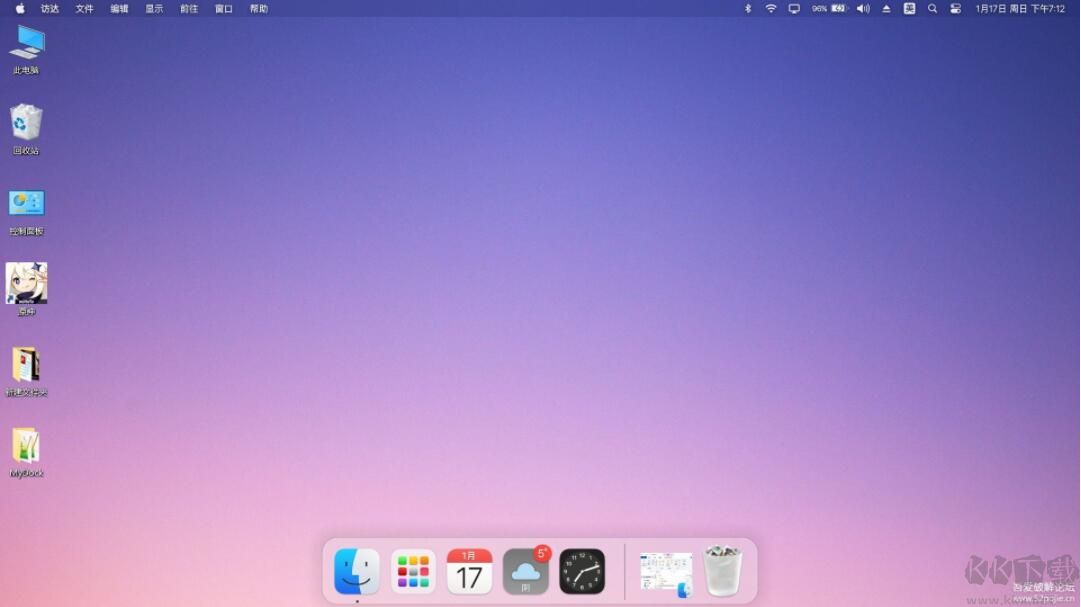Viewport: 1081px width, 607px height.
Task: Open the 前往 (Go) menu
Action: 188,9
